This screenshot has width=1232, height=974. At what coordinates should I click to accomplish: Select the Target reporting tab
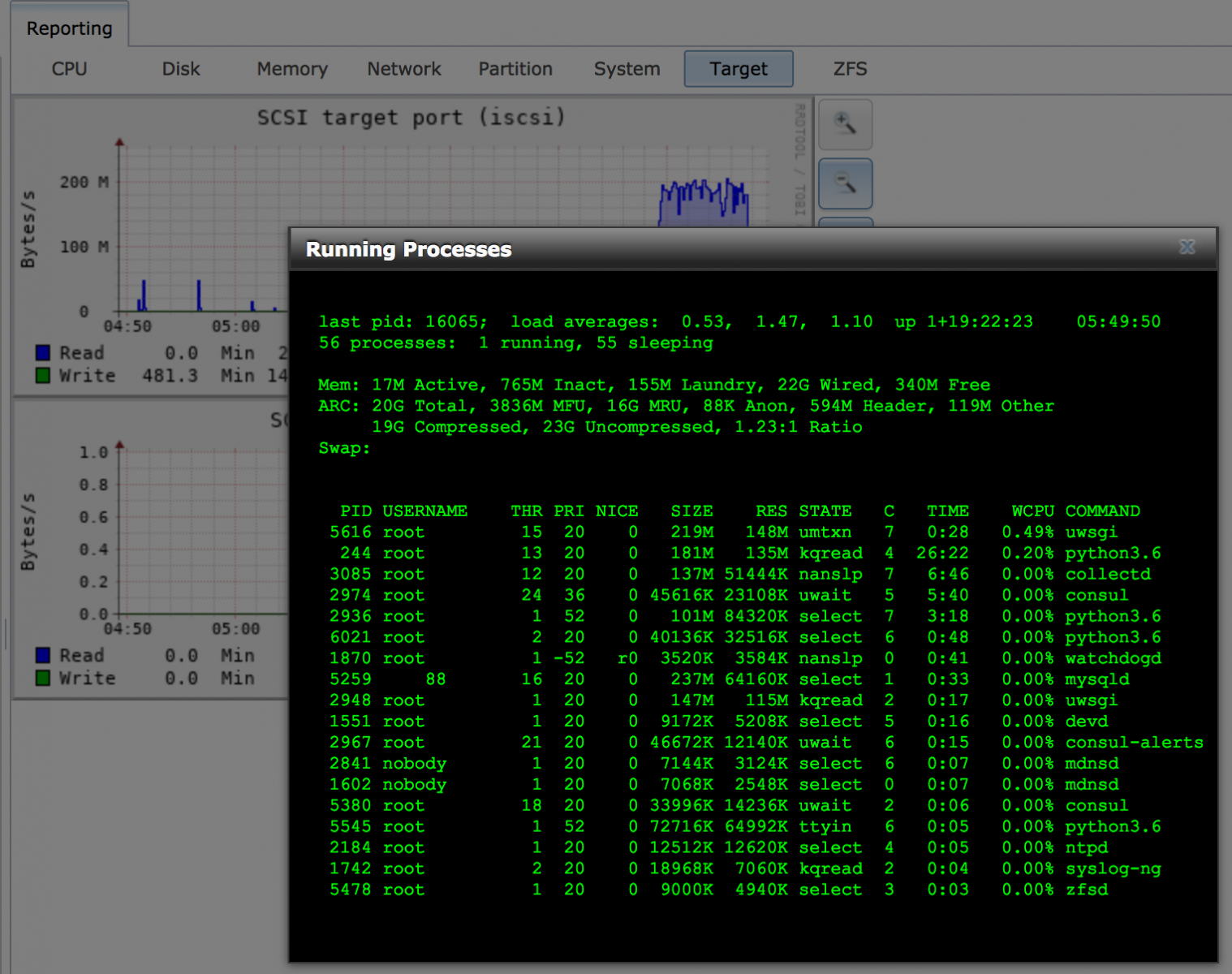[738, 69]
